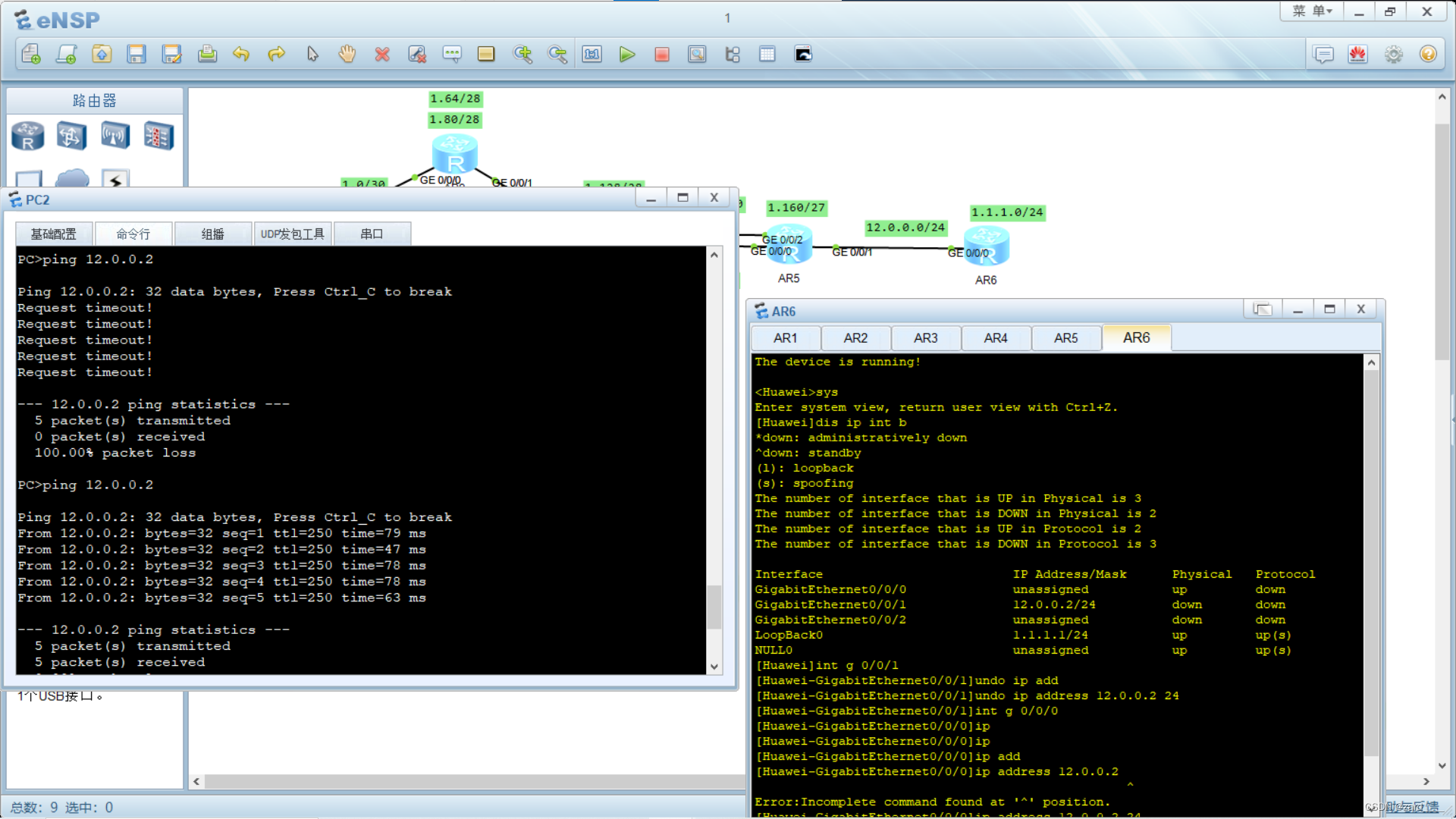Screen dimensions: 1456x819
Task: Click the 路由器 device panel header
Action: click(x=95, y=101)
